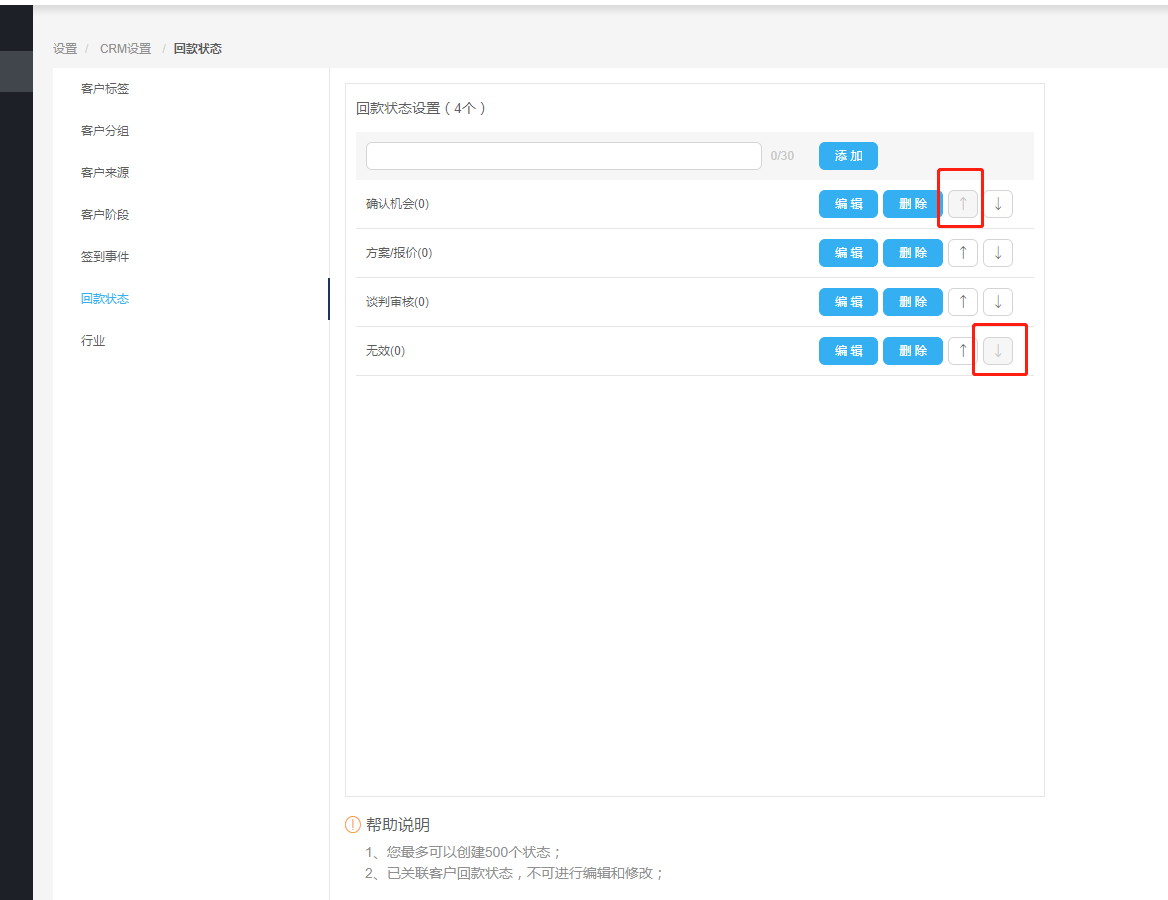Screen dimensions: 1168x900
Task: Click move down arrow for 方案/报价
Action: click(997, 253)
